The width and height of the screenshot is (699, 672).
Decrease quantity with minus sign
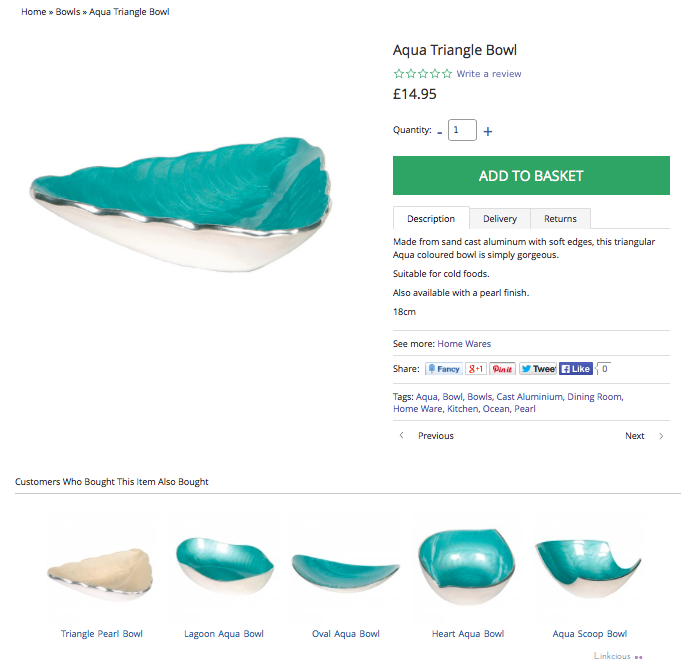[x=440, y=132]
